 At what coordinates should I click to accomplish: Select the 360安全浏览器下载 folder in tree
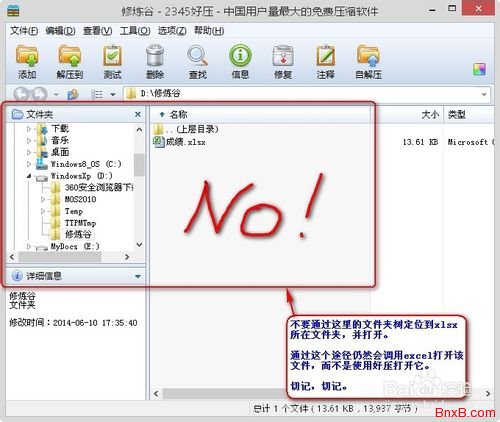click(x=99, y=187)
